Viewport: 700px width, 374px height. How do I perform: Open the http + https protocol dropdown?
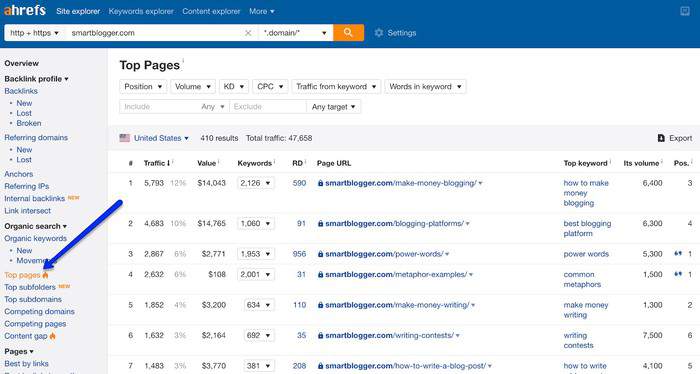(34, 33)
